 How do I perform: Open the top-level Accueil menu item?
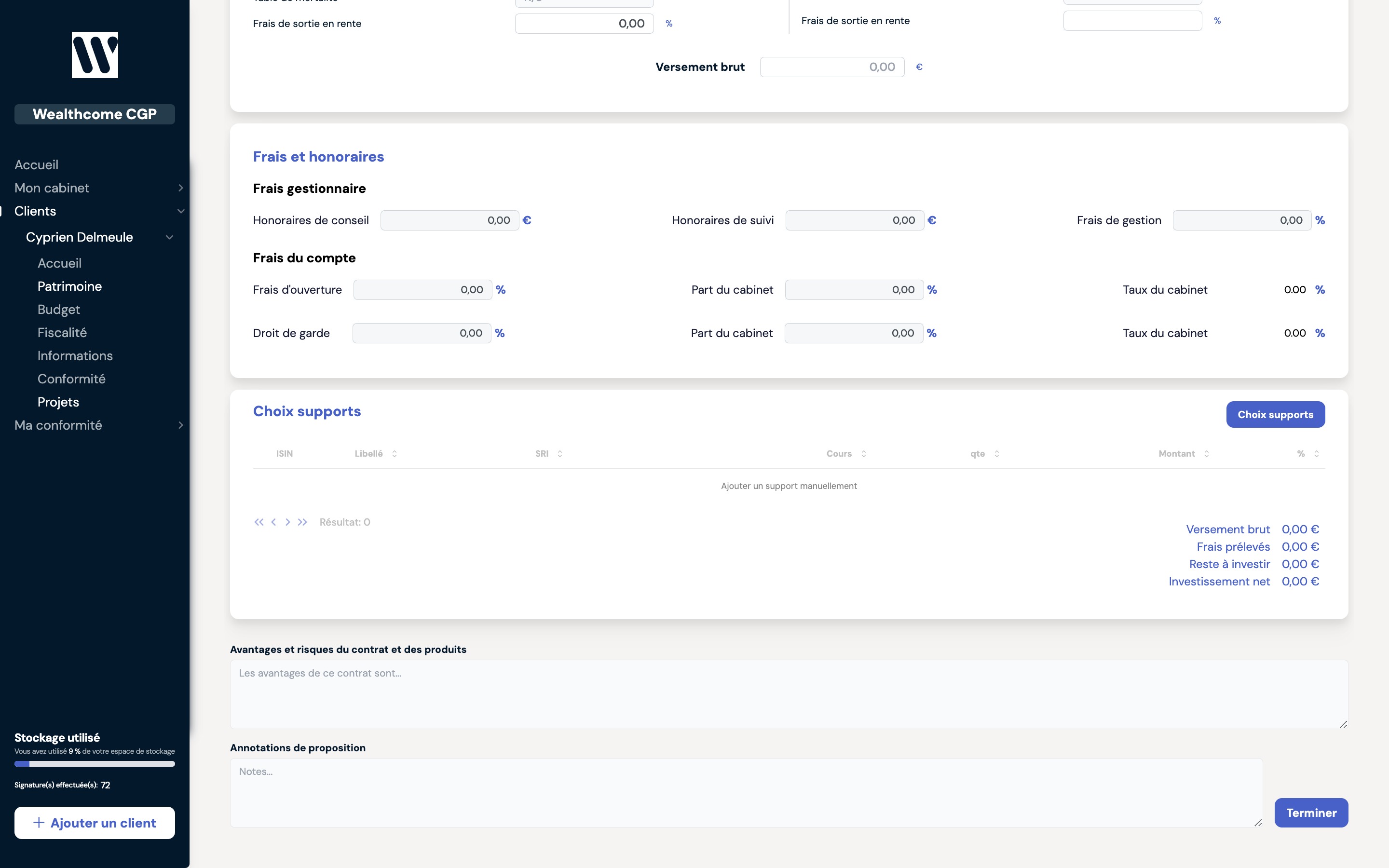pos(36,165)
